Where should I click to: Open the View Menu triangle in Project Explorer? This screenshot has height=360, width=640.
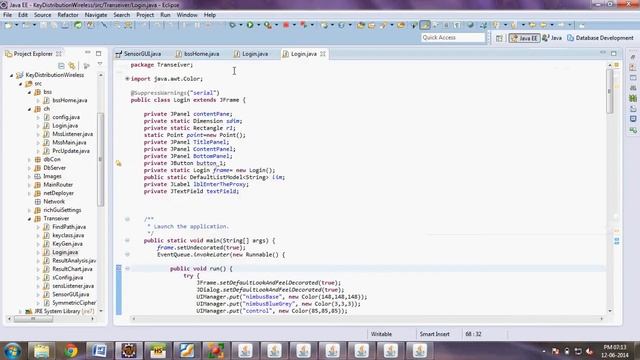point(100,65)
